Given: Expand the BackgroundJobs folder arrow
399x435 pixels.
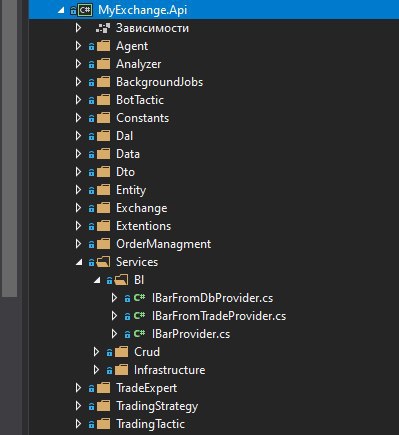Looking at the screenshot, I should [x=78, y=82].
